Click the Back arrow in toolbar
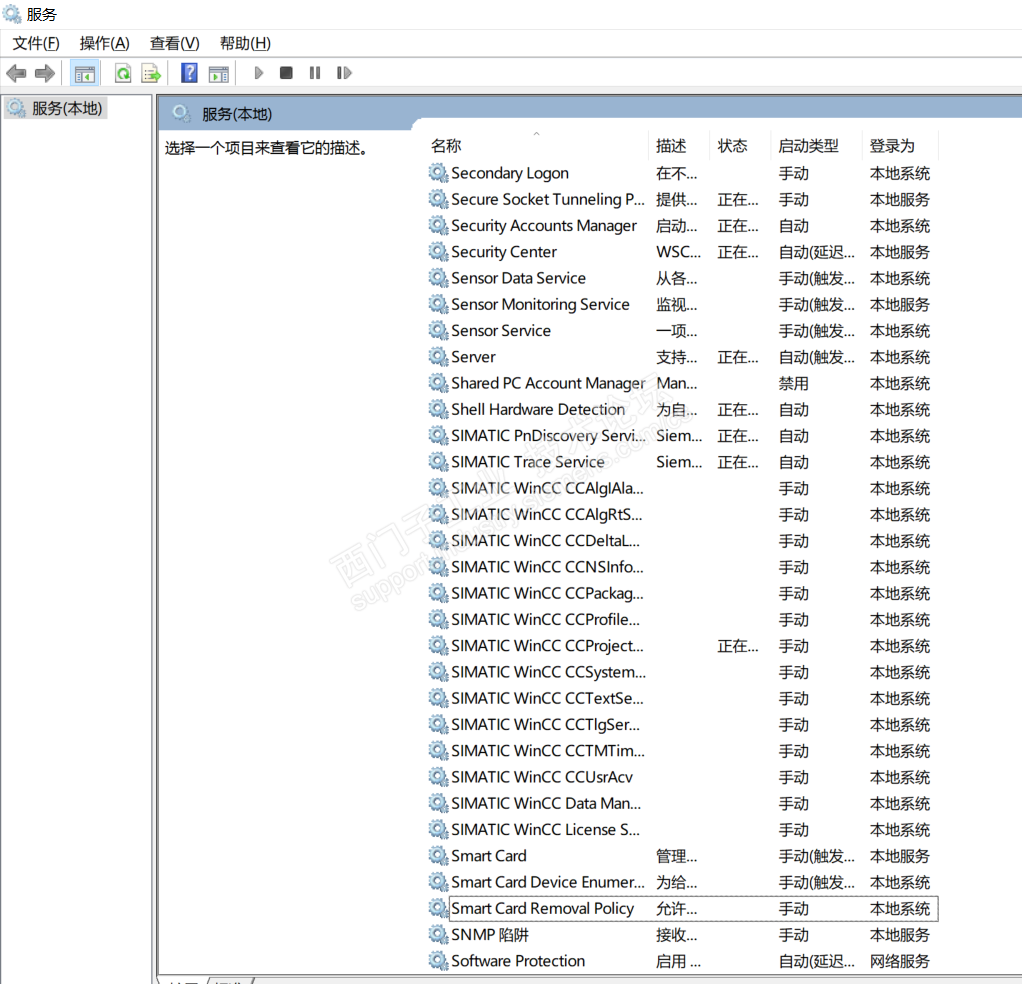Viewport: 1022px width, 984px height. pos(16,73)
